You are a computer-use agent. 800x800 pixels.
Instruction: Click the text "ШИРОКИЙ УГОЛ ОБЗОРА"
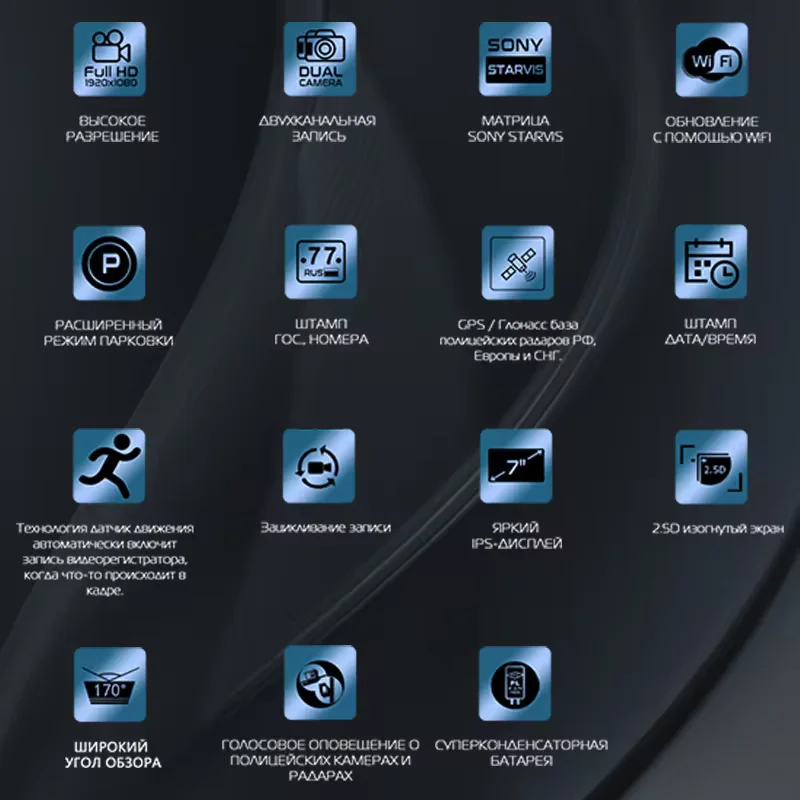point(113,755)
